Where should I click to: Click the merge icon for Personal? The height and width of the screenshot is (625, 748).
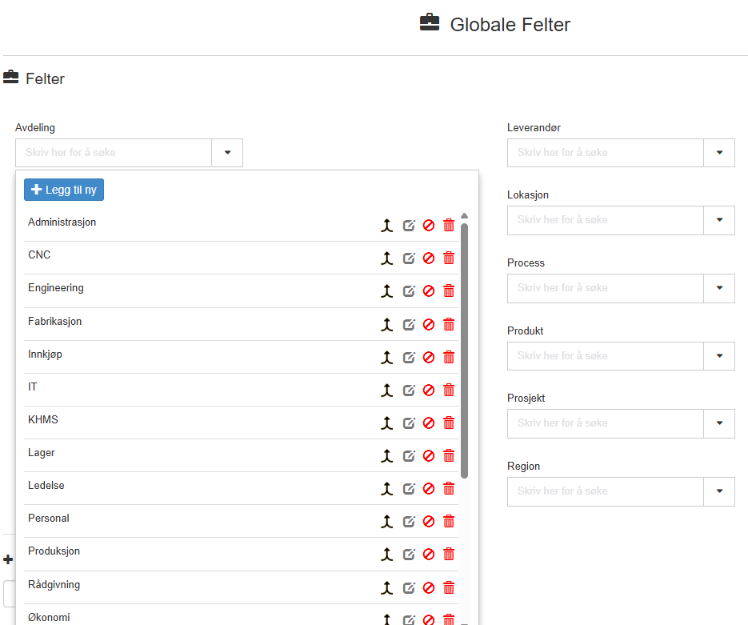(x=387, y=521)
